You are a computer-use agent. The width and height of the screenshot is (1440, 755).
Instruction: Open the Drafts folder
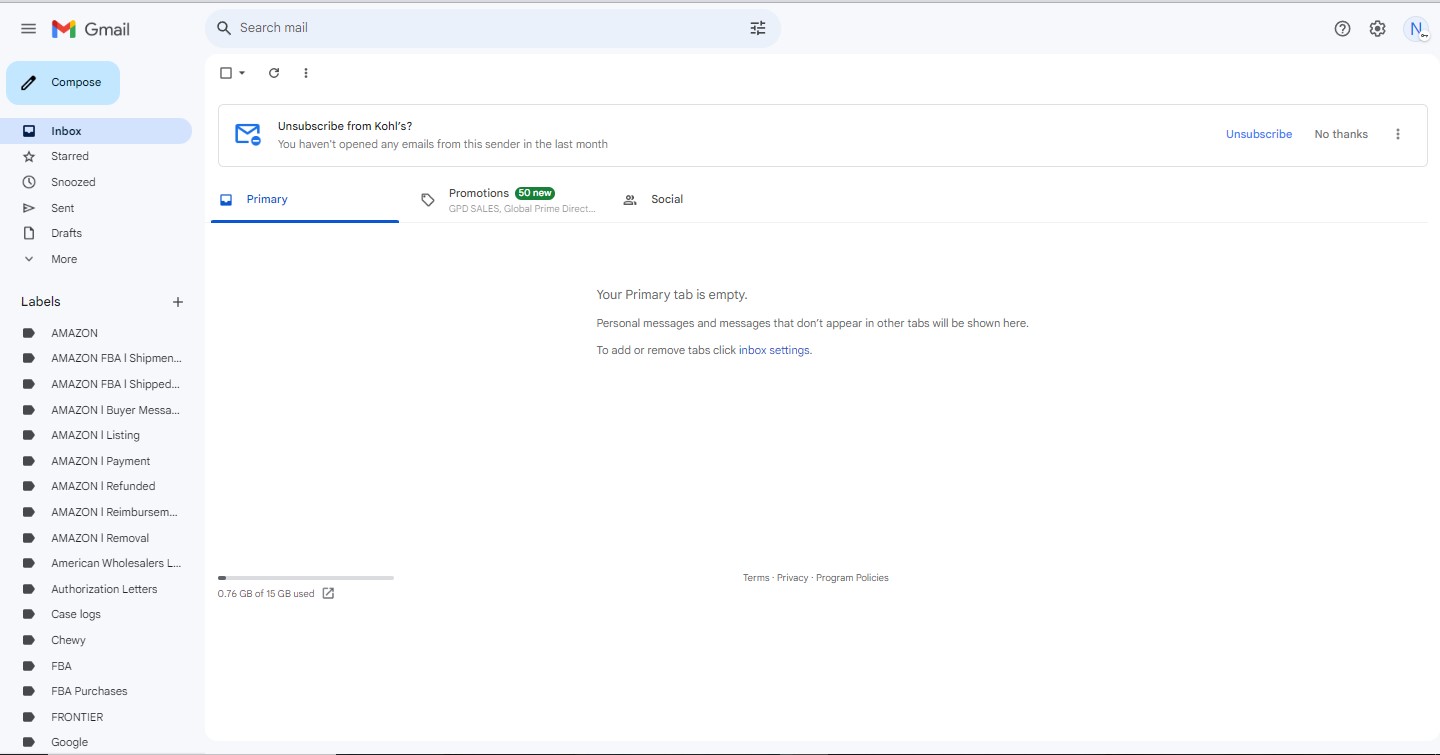click(x=97, y=233)
